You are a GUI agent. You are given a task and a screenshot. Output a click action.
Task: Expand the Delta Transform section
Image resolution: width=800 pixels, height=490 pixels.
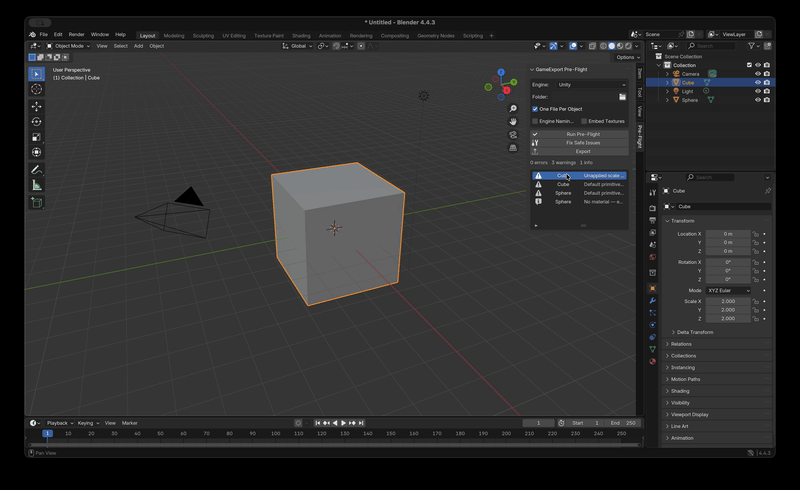click(693, 332)
